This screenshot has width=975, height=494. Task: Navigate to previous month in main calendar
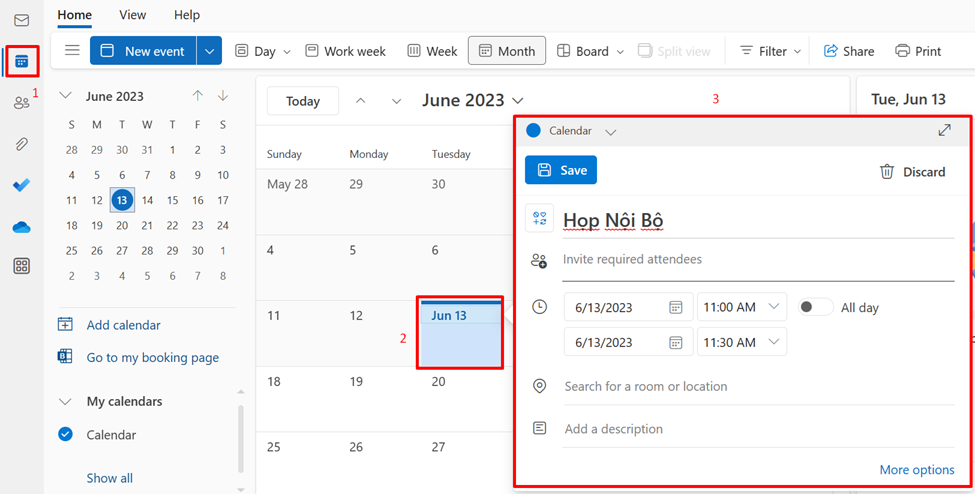point(361,101)
